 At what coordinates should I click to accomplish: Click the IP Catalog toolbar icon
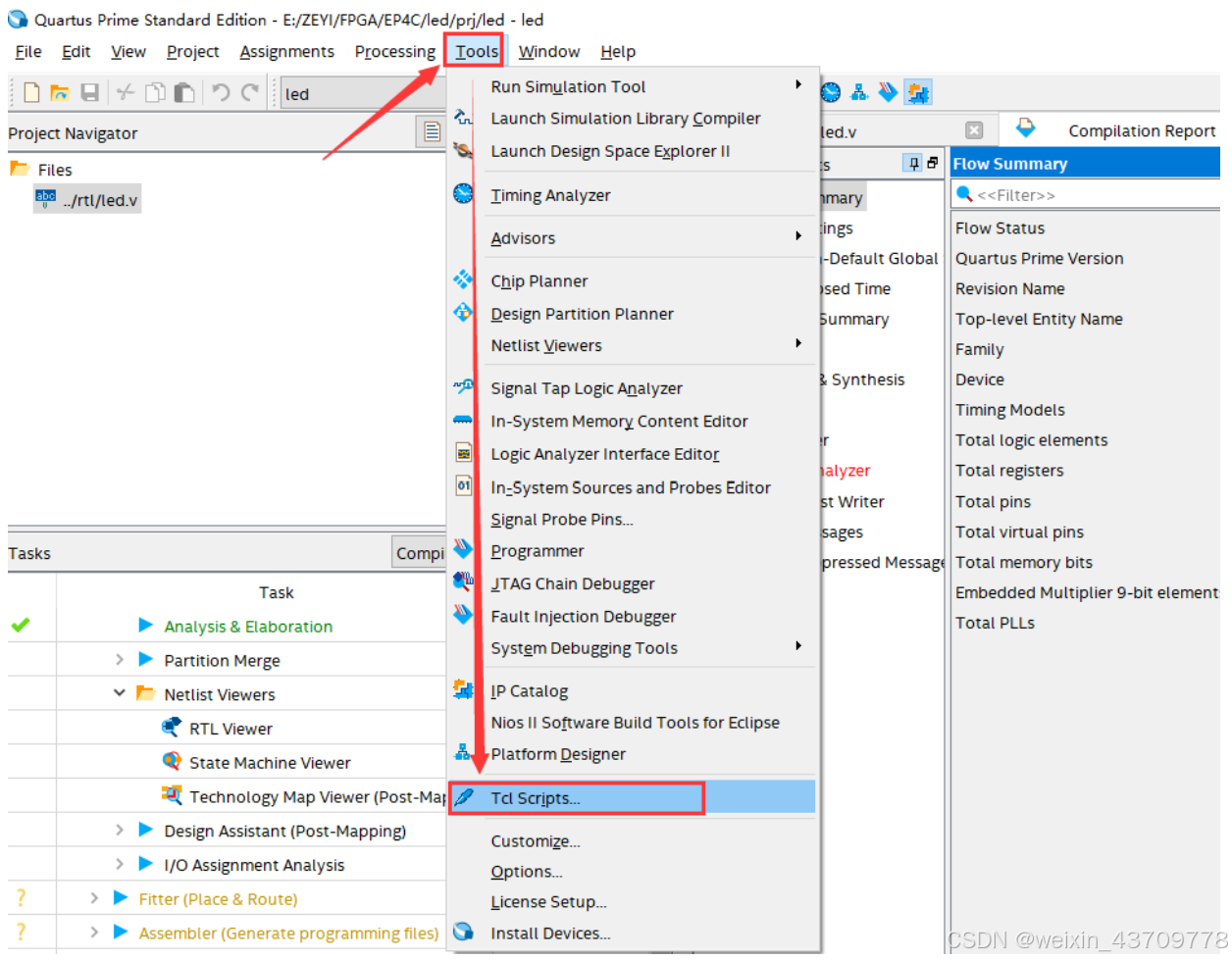pyautogui.click(x=918, y=92)
